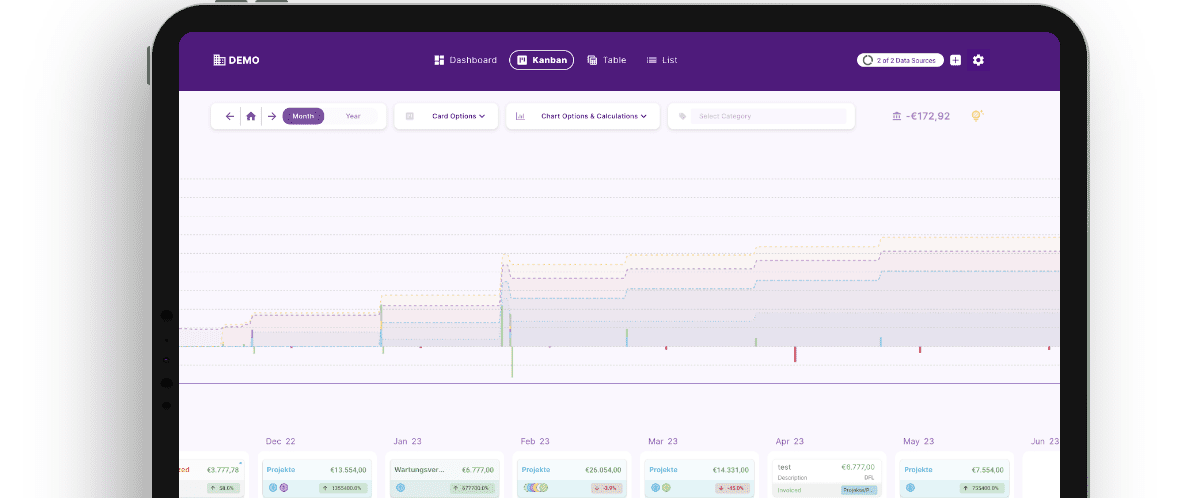The height and width of the screenshot is (498, 1200).
Task: Open the Table view tab
Action: (x=606, y=60)
